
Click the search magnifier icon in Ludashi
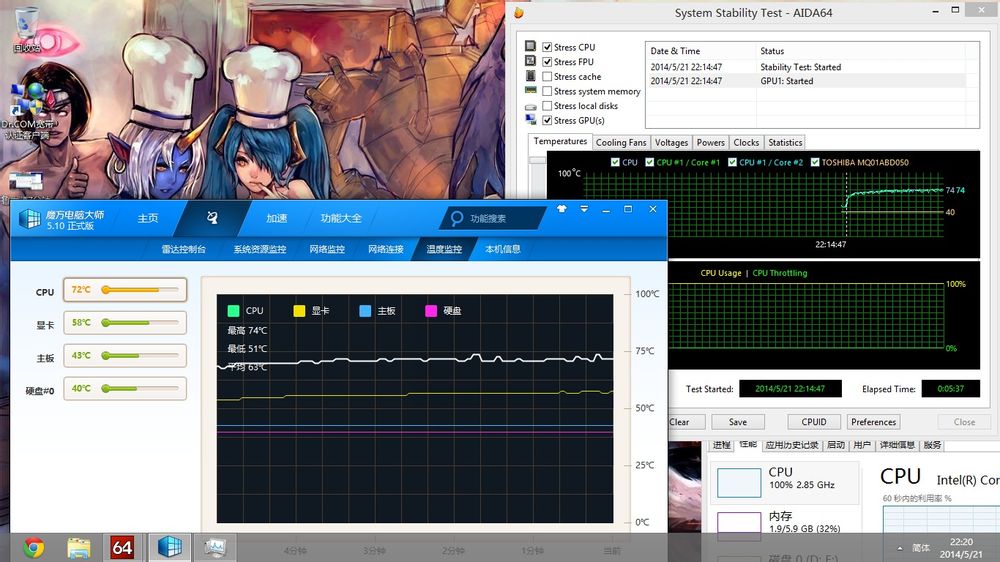click(457, 218)
